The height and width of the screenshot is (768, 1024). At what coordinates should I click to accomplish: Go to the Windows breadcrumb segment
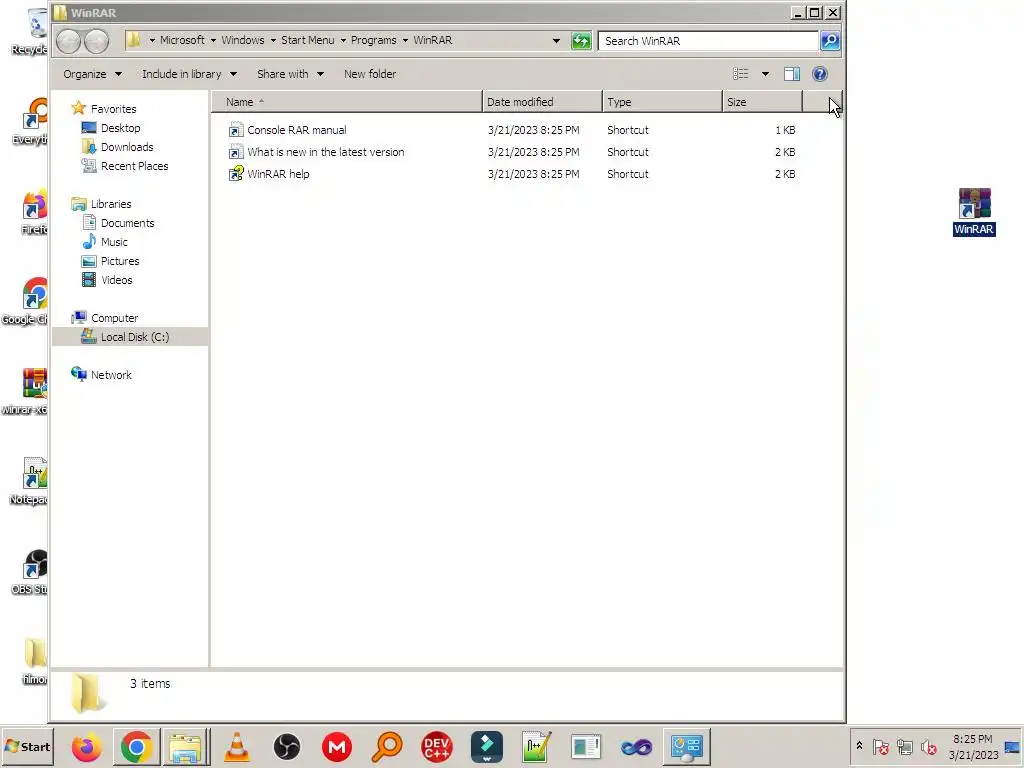point(242,40)
